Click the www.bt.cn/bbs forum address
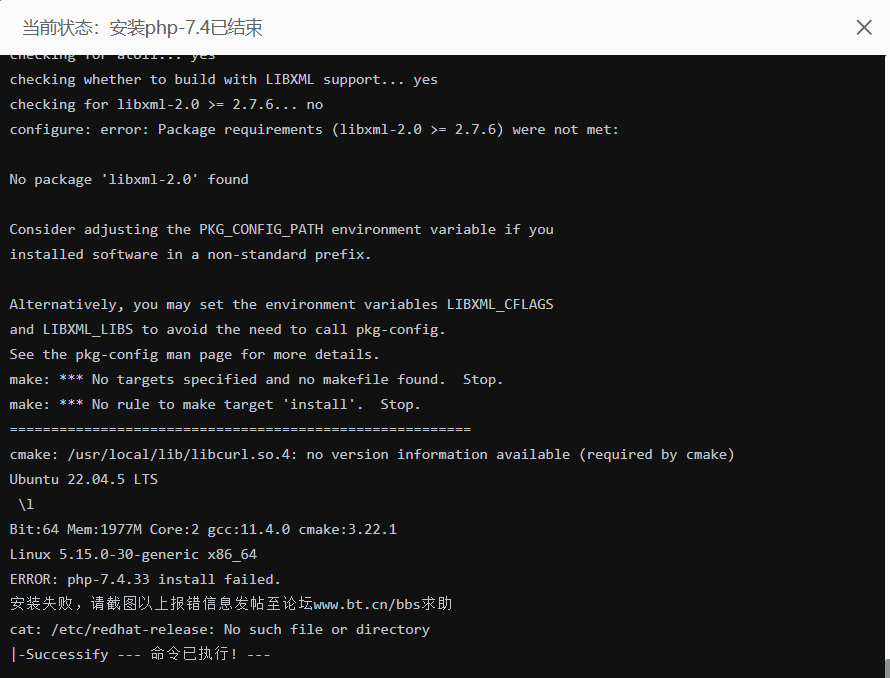This screenshot has height=678, width=890. (383, 604)
